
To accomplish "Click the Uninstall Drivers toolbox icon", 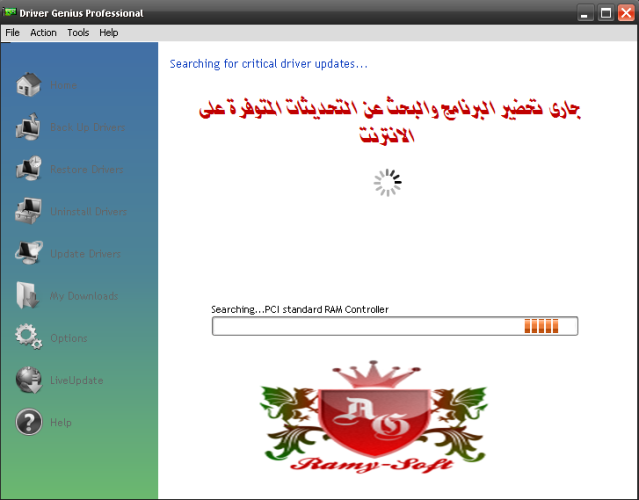I will (x=28, y=211).
